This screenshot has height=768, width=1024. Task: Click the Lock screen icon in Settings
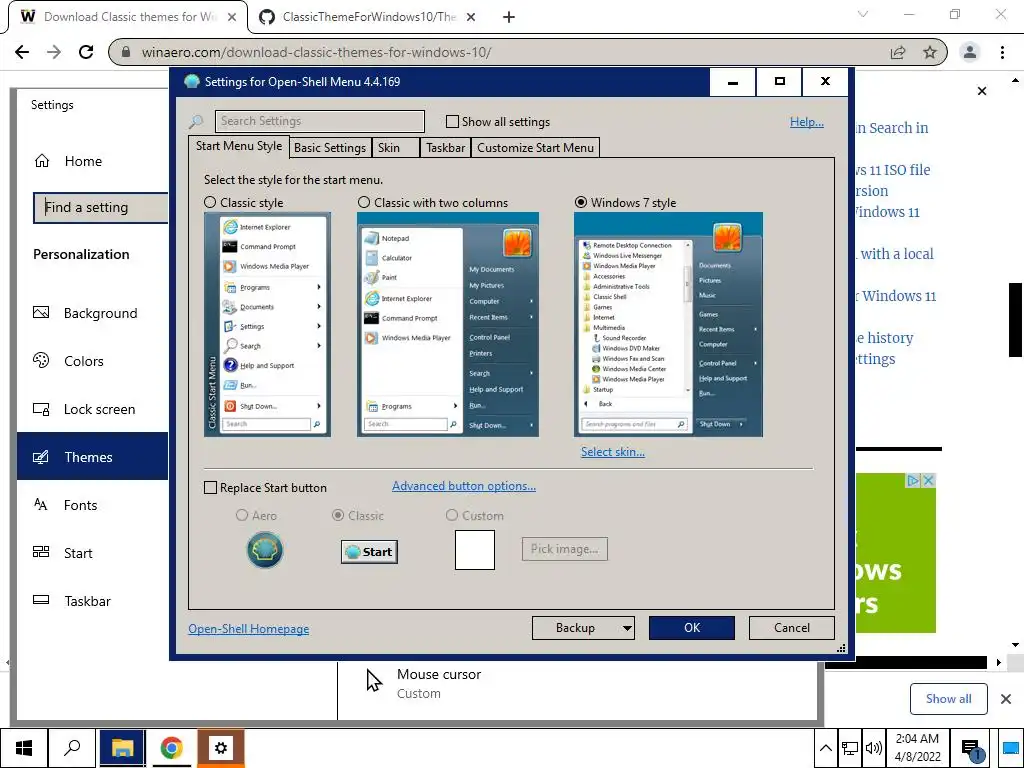(41, 409)
